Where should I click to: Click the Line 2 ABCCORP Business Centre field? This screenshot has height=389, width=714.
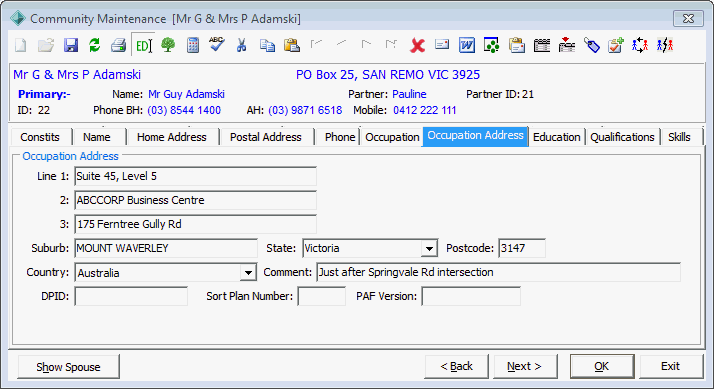pyautogui.click(x=195, y=200)
